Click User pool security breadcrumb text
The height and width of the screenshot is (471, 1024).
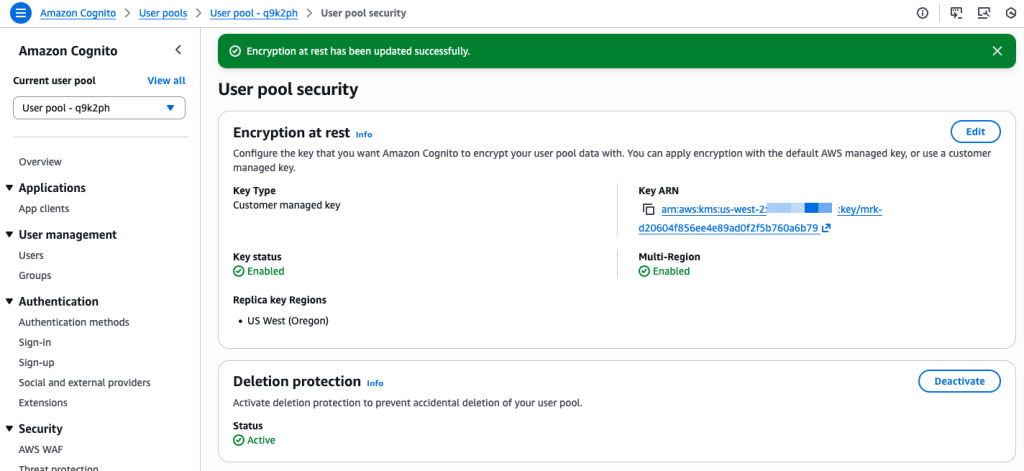(x=363, y=13)
